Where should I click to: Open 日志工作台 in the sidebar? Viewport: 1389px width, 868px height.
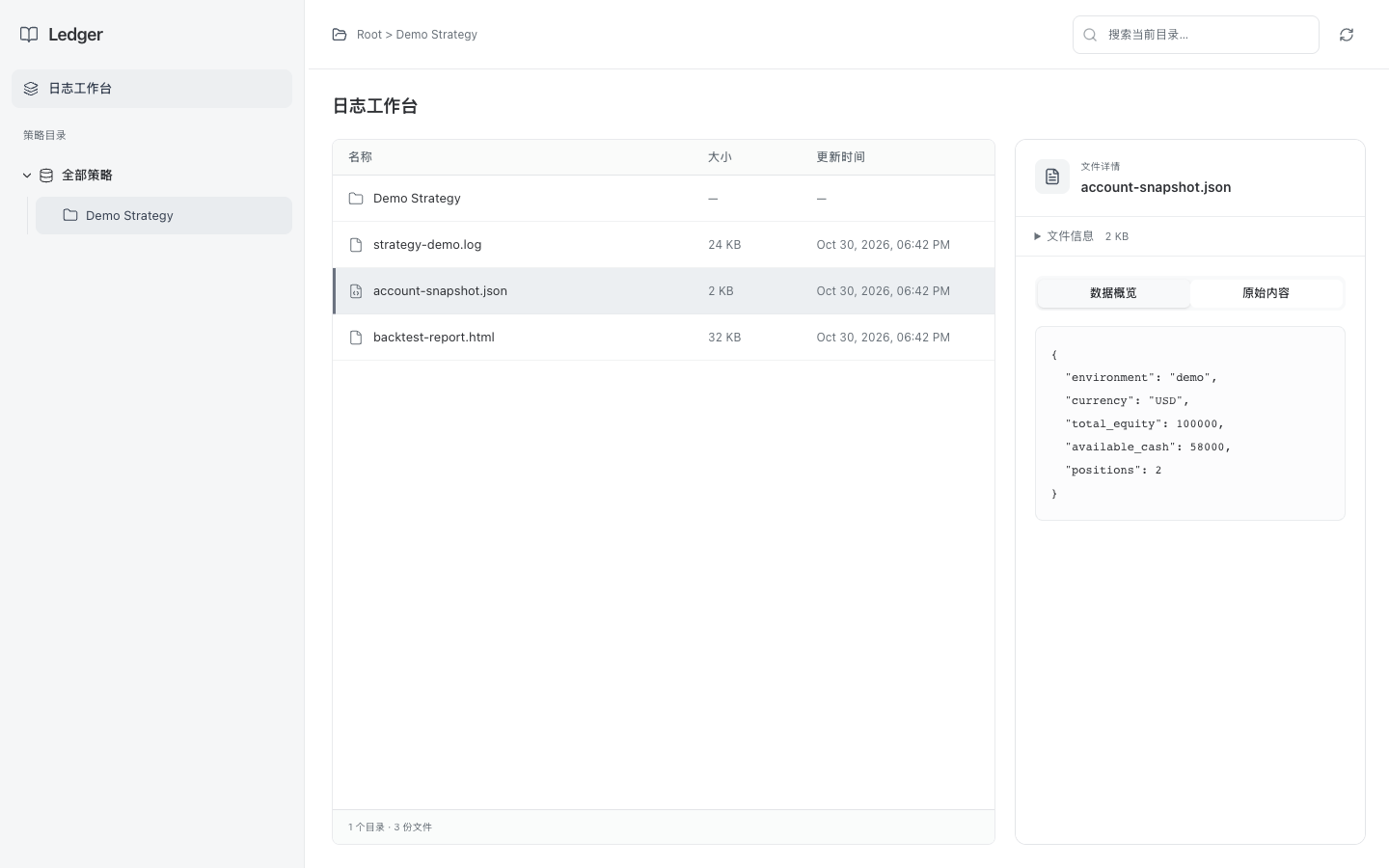151,89
